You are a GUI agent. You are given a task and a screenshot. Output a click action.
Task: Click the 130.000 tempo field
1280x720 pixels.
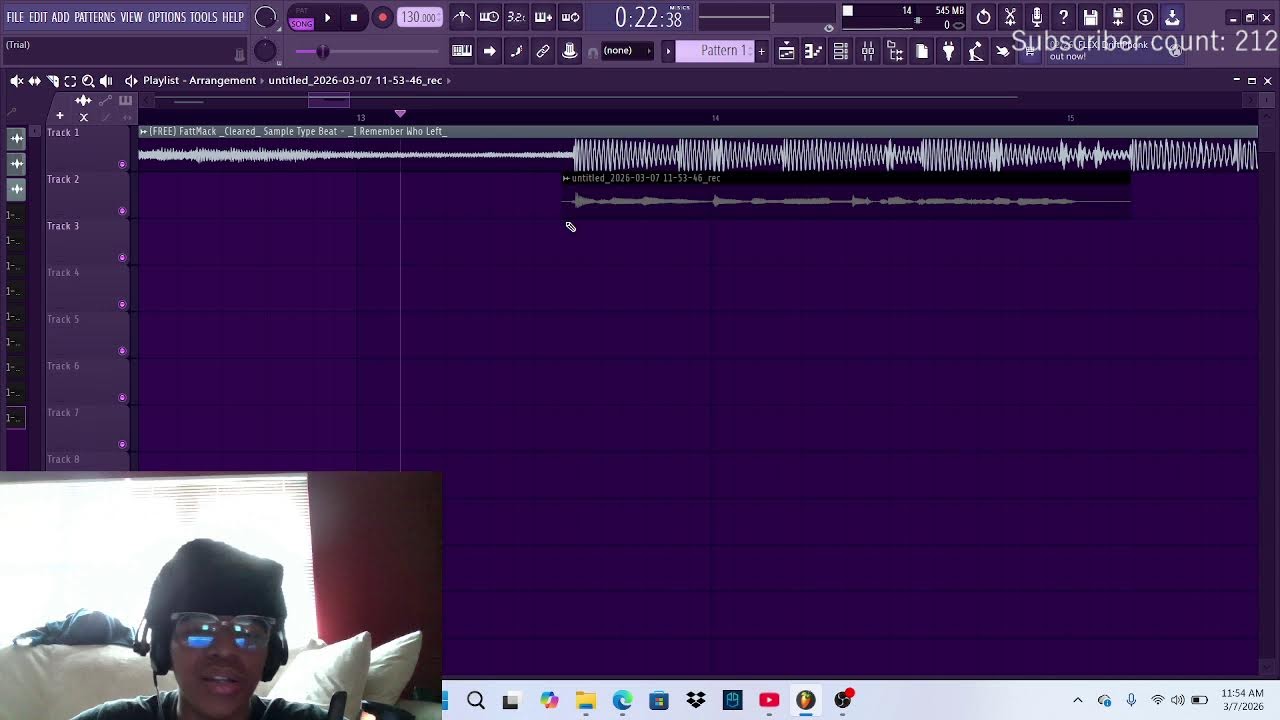419,17
